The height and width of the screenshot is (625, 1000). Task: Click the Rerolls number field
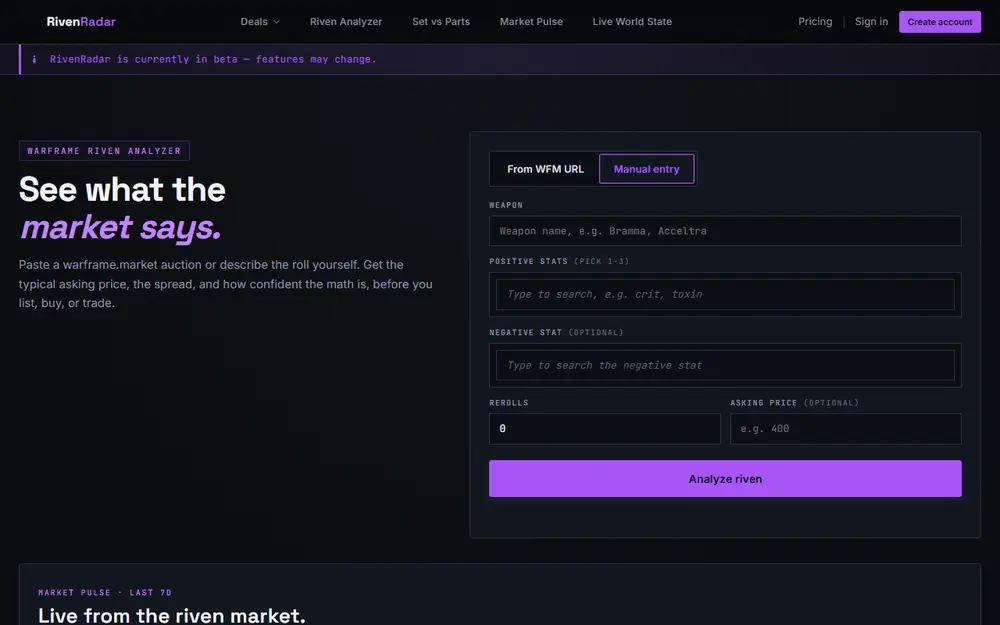point(605,429)
